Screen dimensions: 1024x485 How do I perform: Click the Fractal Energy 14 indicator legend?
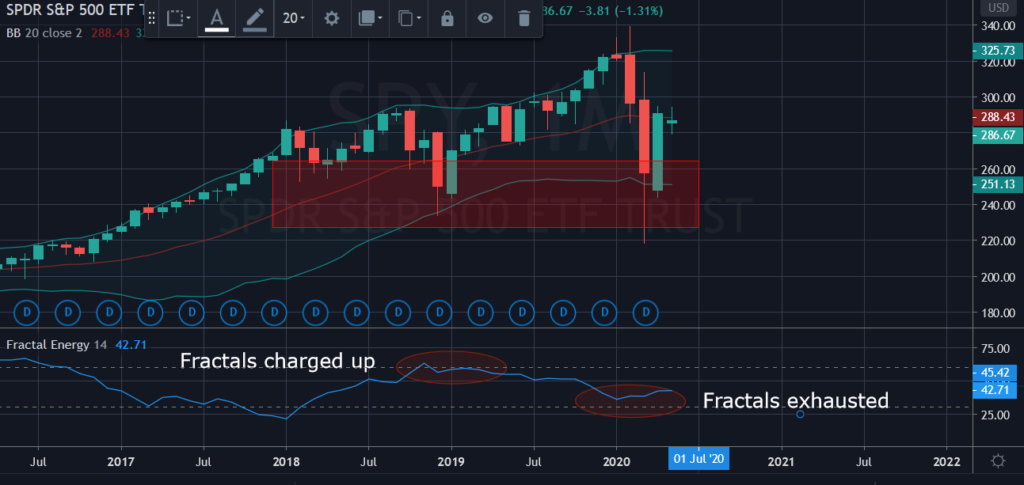pyautogui.click(x=56, y=344)
